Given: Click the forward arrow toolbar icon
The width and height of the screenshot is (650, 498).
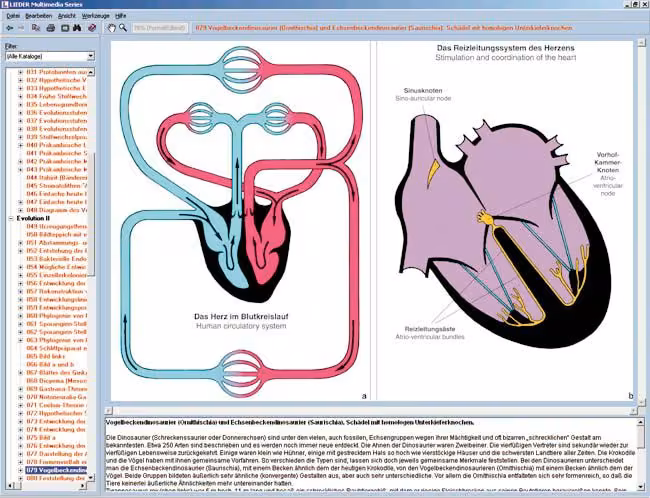Looking at the screenshot, I should pos(21,28).
